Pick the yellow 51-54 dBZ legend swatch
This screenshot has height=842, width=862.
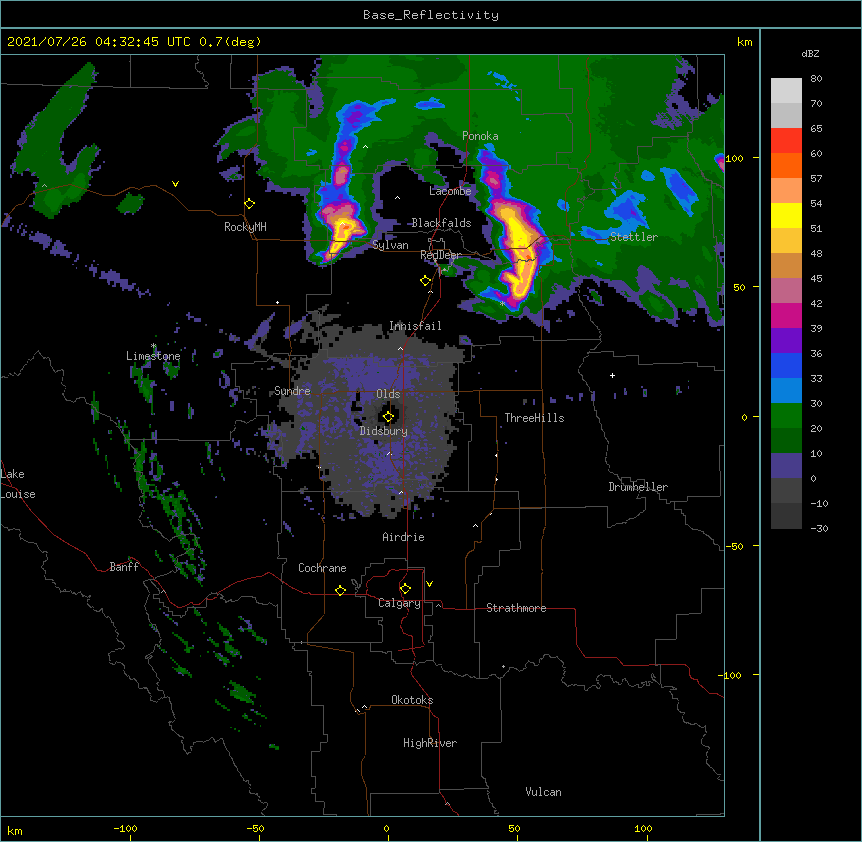(x=786, y=216)
